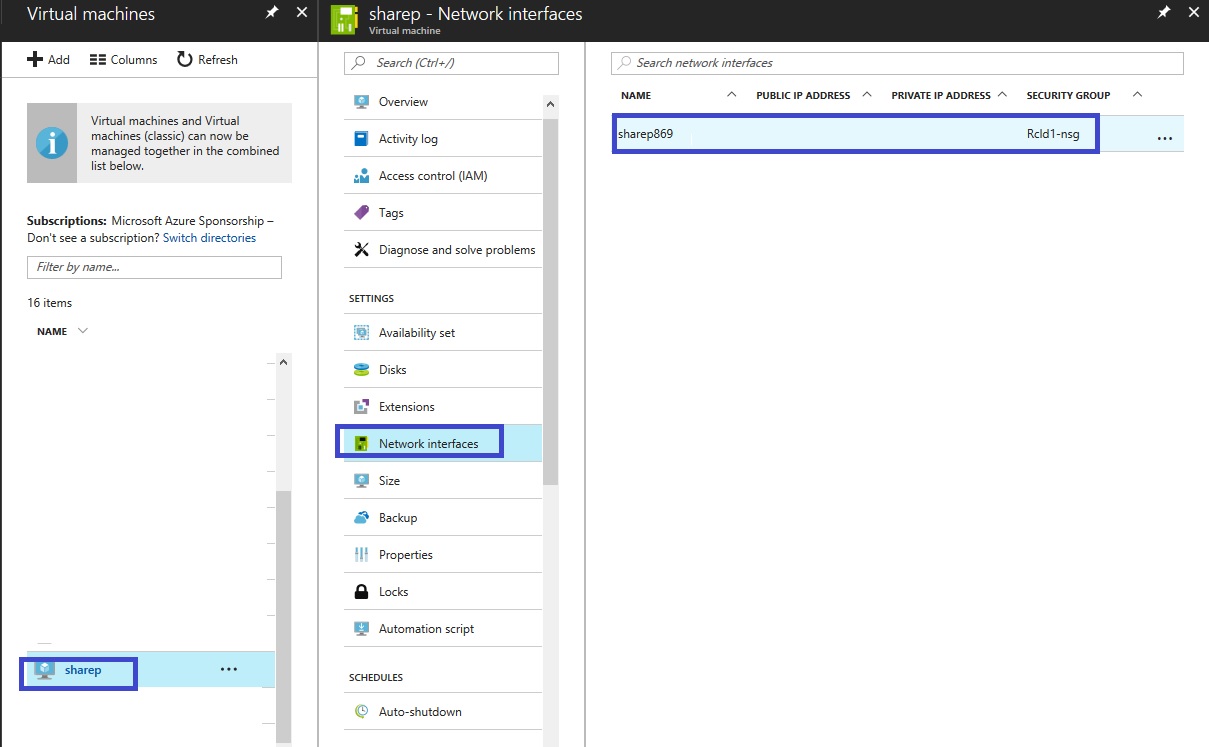This screenshot has width=1209, height=747.
Task: Open the Disks settings
Action: click(392, 370)
